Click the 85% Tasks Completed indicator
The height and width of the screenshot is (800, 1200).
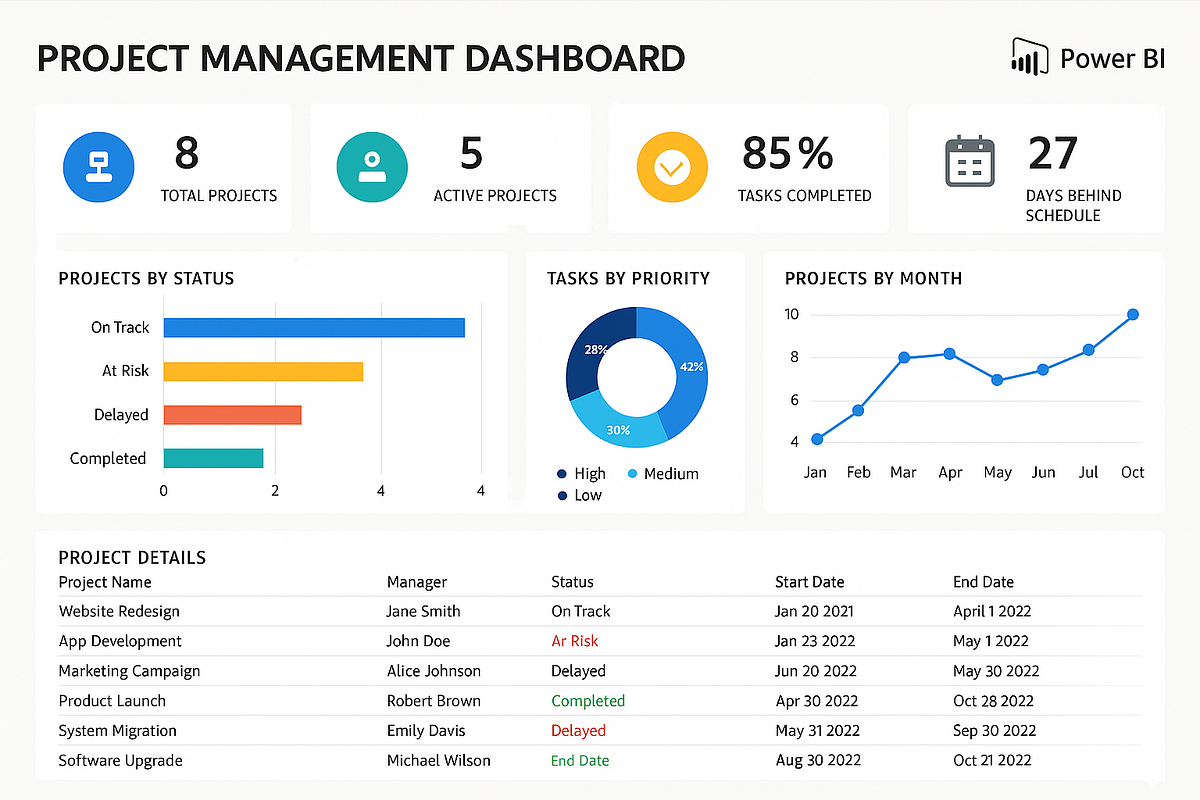789,155
